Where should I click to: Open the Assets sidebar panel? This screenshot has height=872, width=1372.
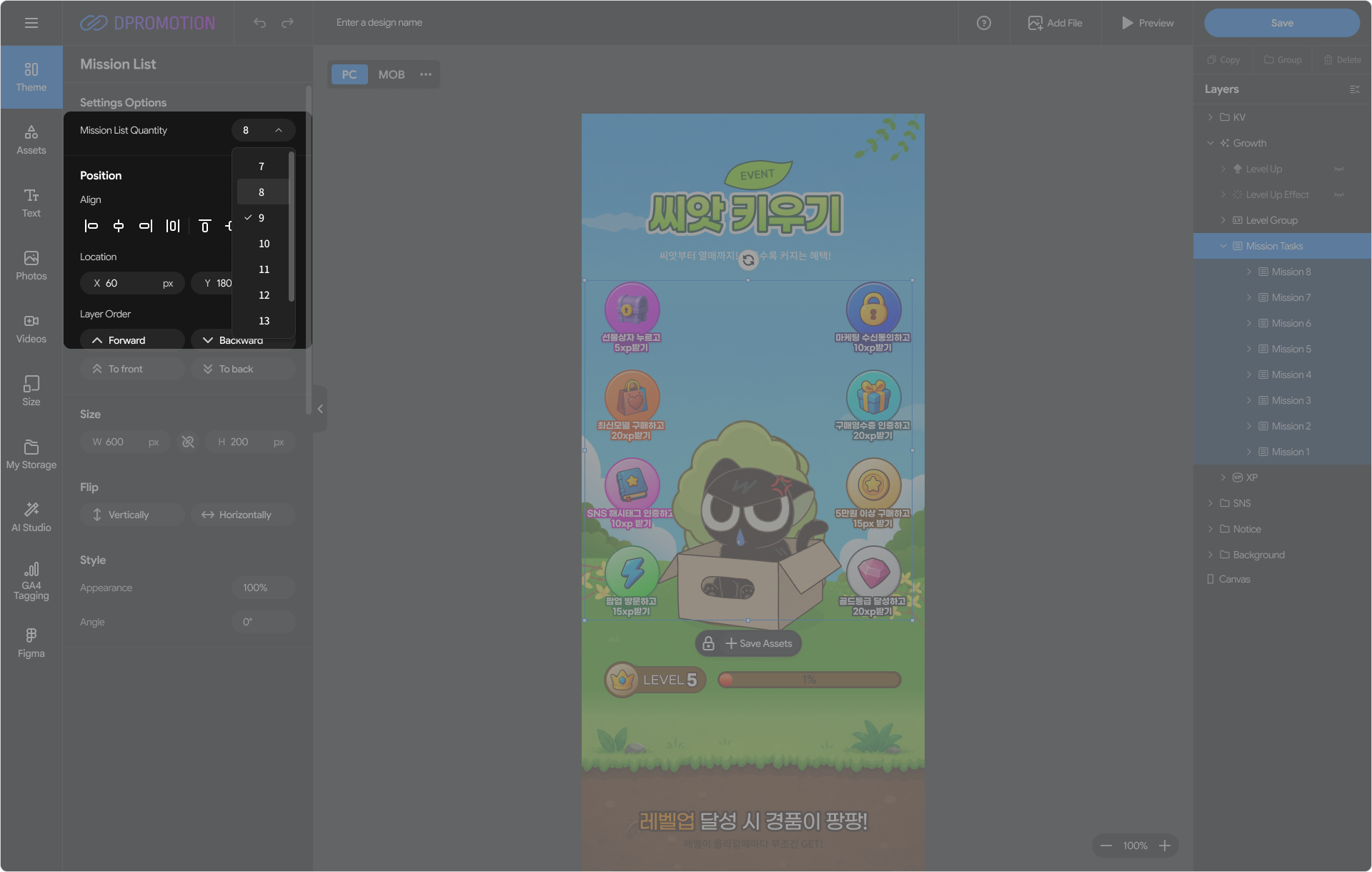(31, 140)
